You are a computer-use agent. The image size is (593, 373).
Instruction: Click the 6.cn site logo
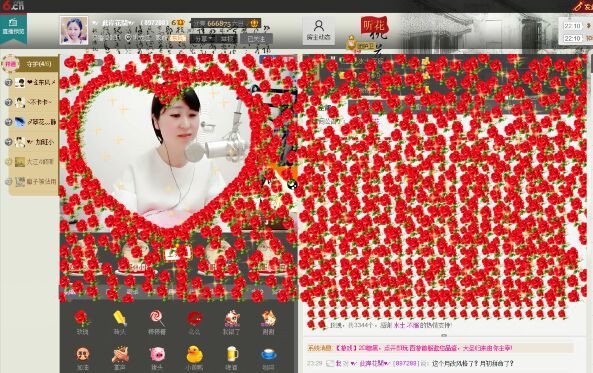click(x=12, y=6)
